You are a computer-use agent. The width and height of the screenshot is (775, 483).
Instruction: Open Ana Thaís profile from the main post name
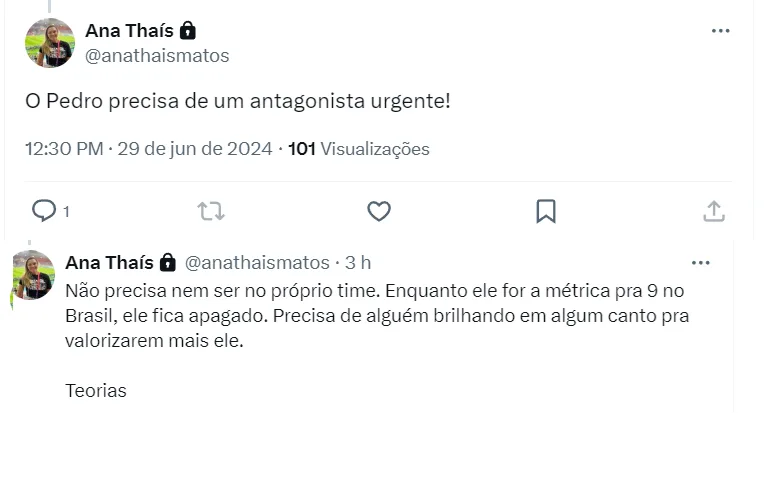pos(129,30)
